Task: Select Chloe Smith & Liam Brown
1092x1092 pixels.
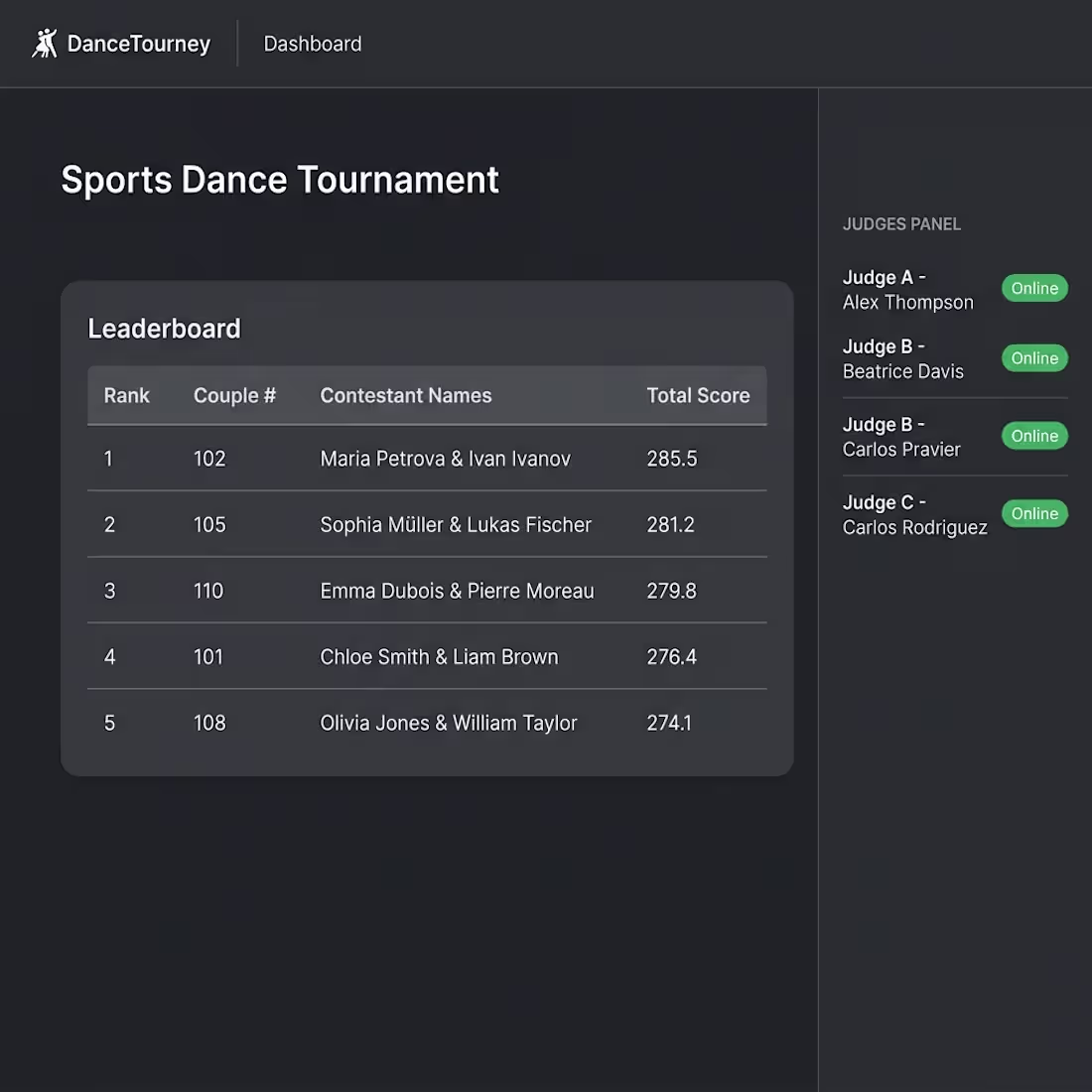Action: coord(439,657)
